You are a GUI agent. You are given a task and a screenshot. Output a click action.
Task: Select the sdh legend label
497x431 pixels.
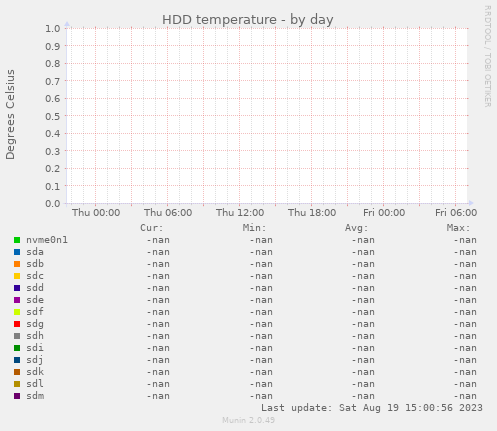tap(35, 336)
